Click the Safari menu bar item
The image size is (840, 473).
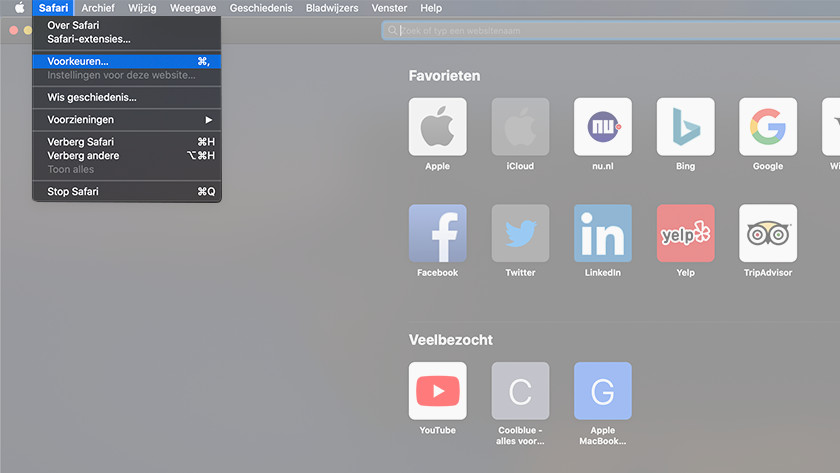tap(53, 8)
